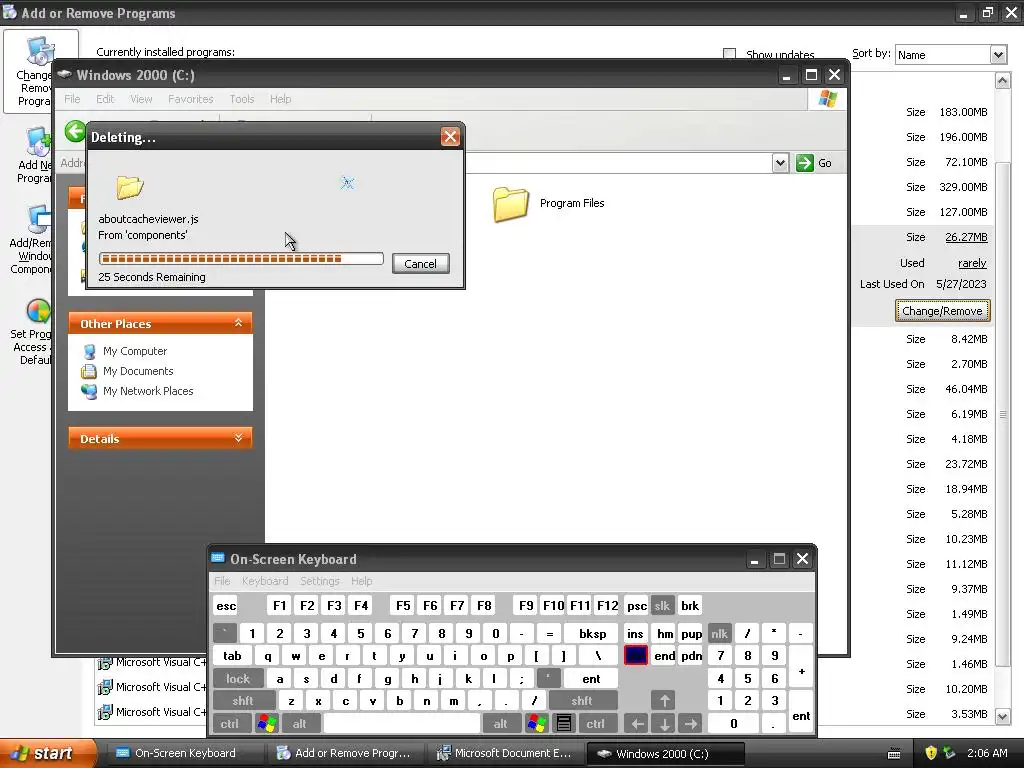Image resolution: width=1024 pixels, height=768 pixels.
Task: Click the space bar on On-Screen Keyboard
Action: [402, 724]
